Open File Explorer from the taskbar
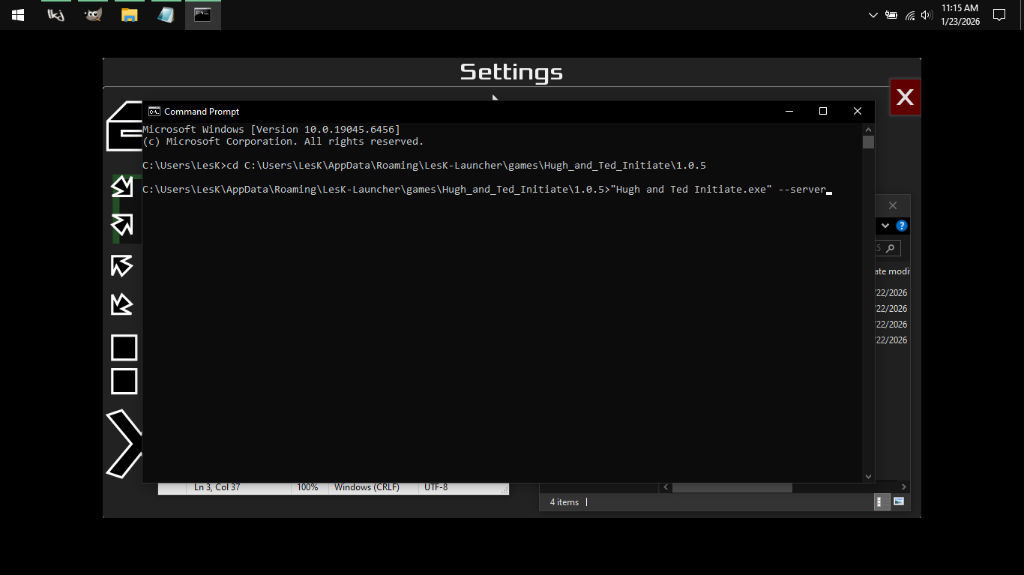 (x=129, y=15)
